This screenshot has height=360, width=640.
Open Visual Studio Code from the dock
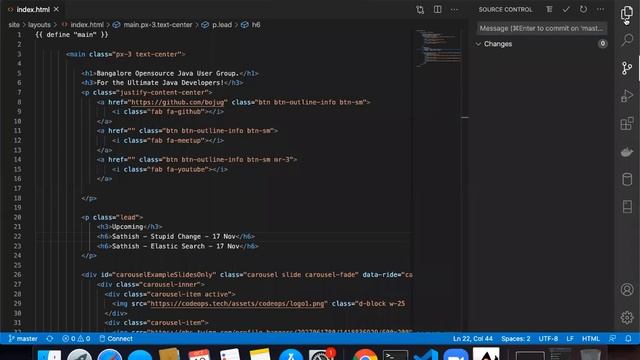click(x=426, y=355)
